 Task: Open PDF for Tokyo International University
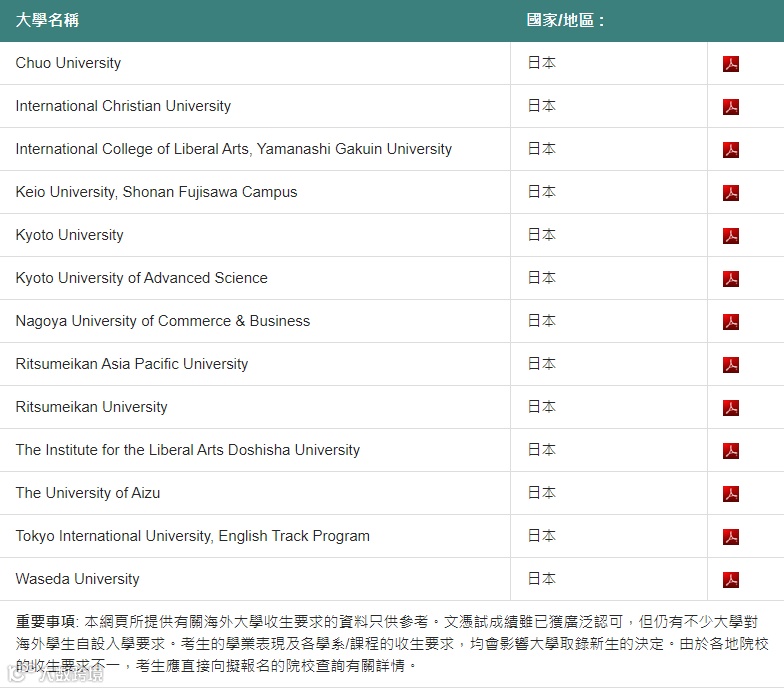pyautogui.click(x=730, y=536)
